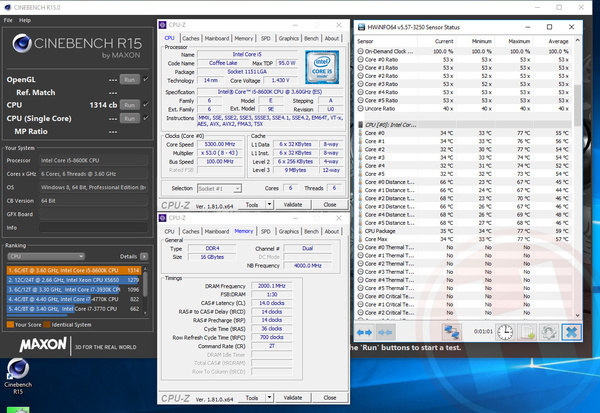Run the CPU benchmark
This screenshot has width=600, height=413.
point(130,105)
